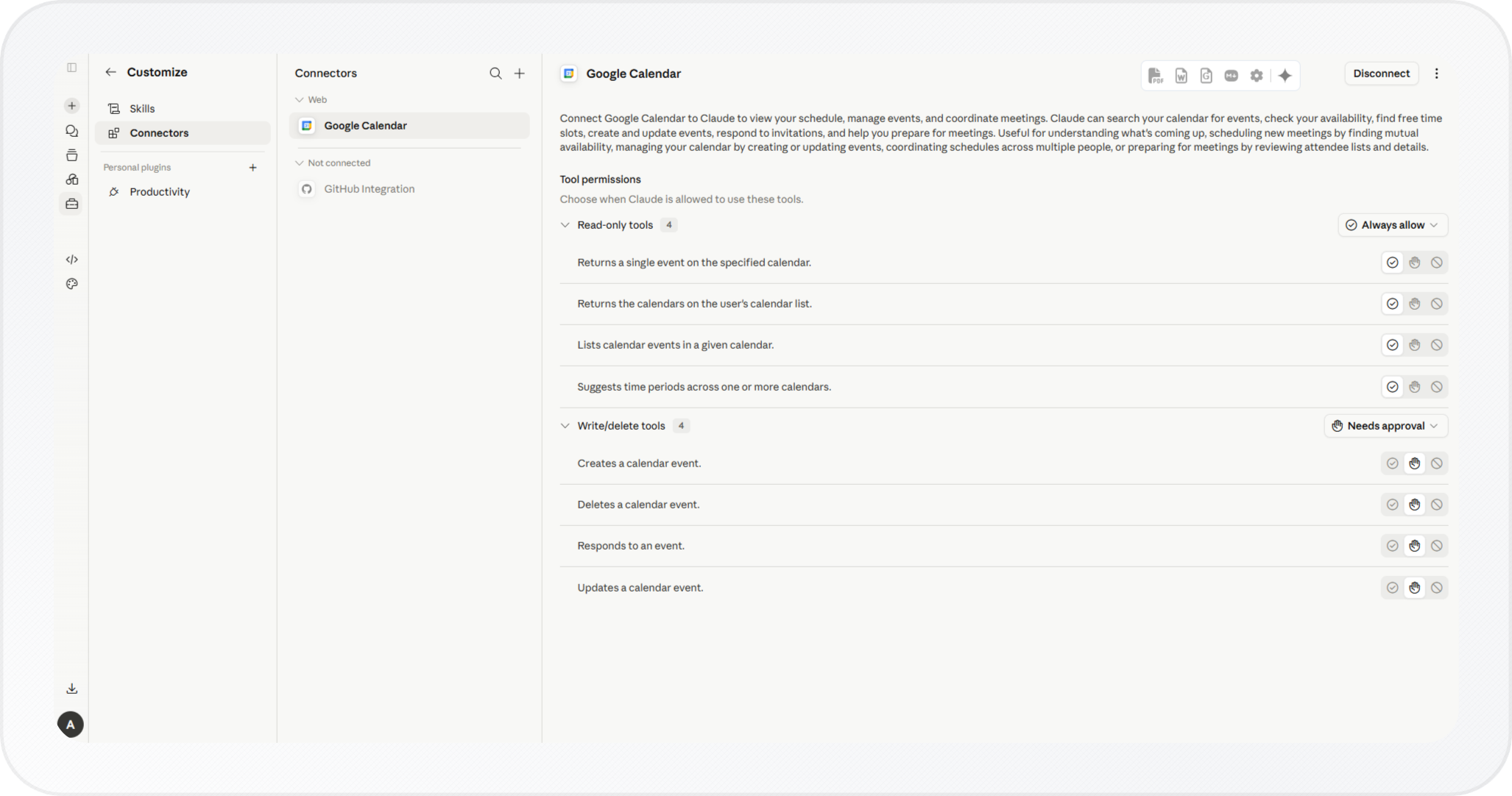Select Connectors in the Customize menu

point(183,133)
